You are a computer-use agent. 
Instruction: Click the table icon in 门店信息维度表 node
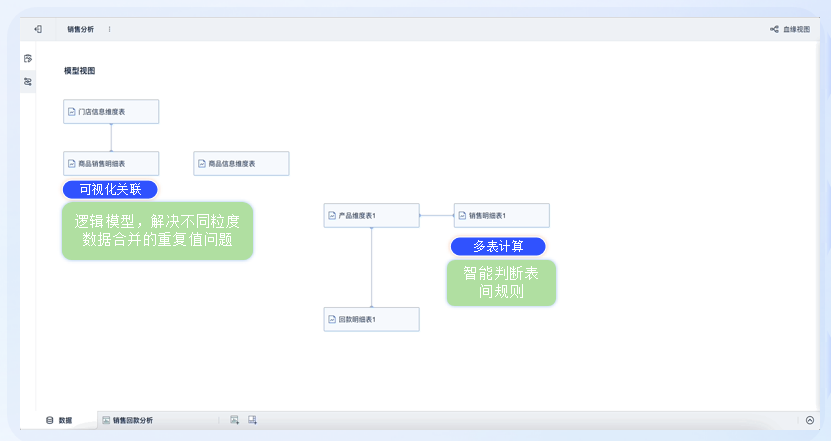pyautogui.click(x=72, y=112)
